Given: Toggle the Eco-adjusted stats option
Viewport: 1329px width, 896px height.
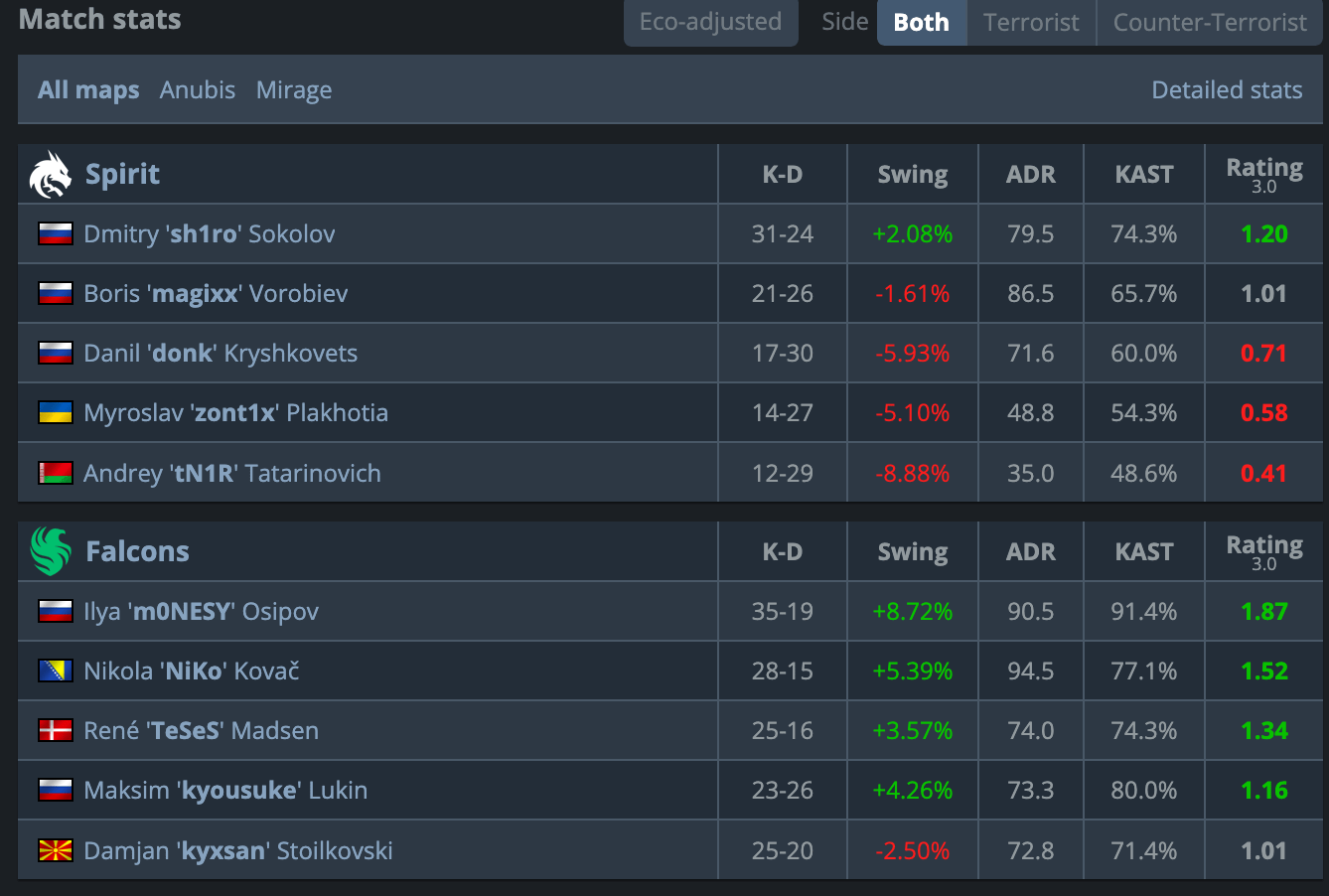Looking at the screenshot, I should click(710, 22).
